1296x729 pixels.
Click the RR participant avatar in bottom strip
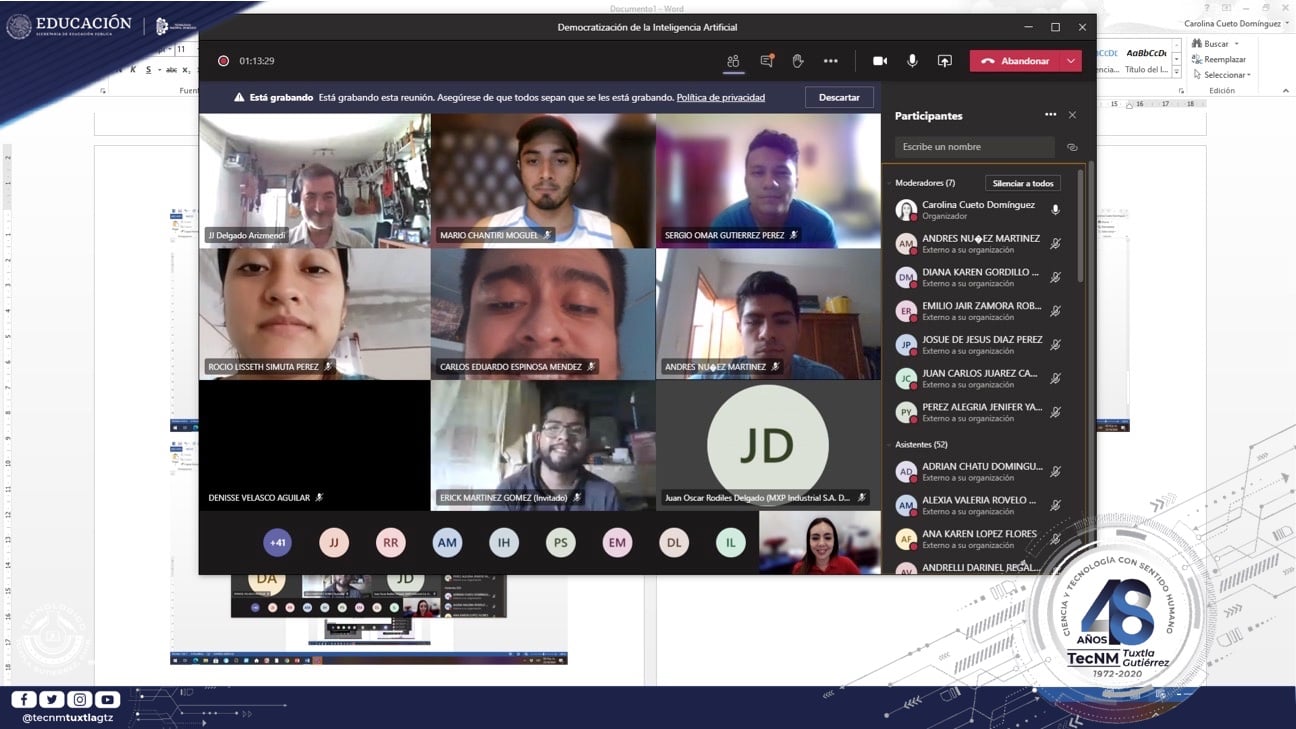point(391,543)
